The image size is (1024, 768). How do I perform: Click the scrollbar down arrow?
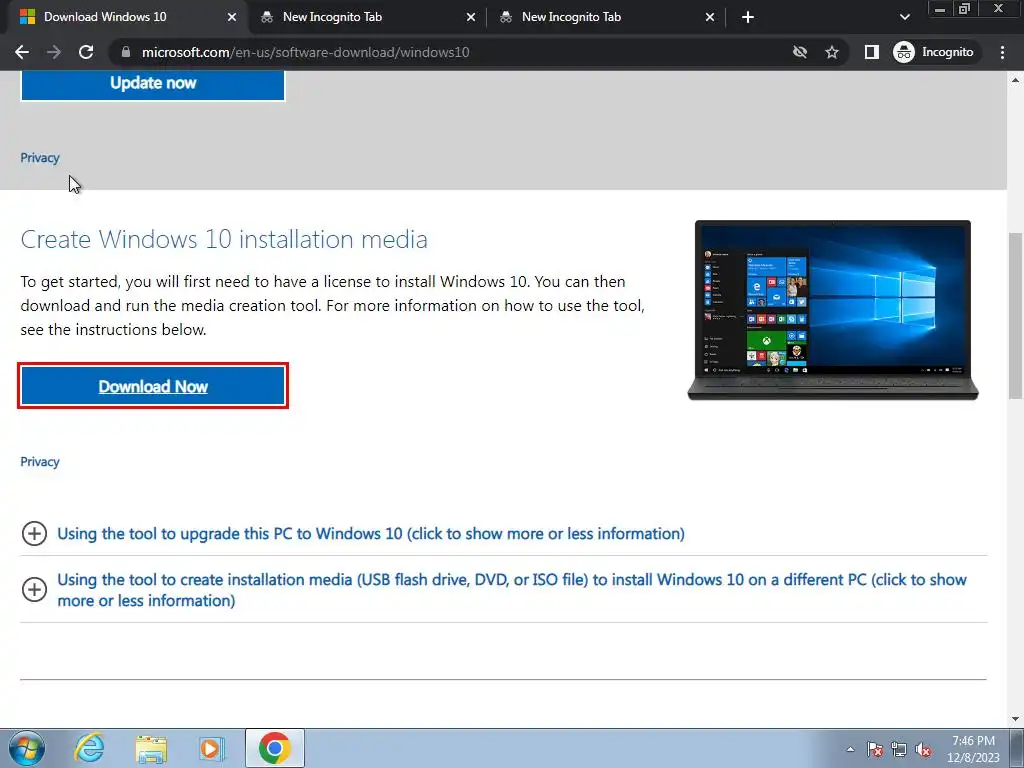(x=1015, y=719)
